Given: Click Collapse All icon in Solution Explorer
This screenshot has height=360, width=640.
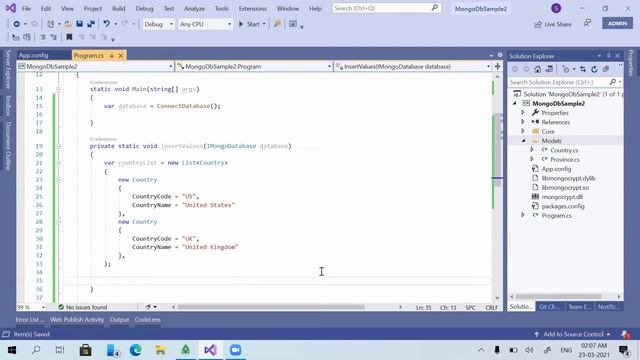Looking at the screenshot, I should (x=606, y=69).
